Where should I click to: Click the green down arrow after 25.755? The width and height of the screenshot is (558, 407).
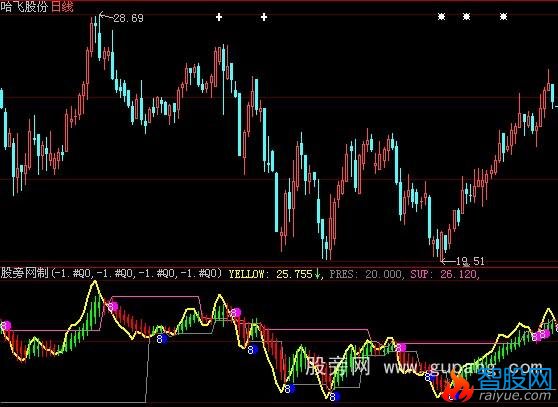click(317, 274)
